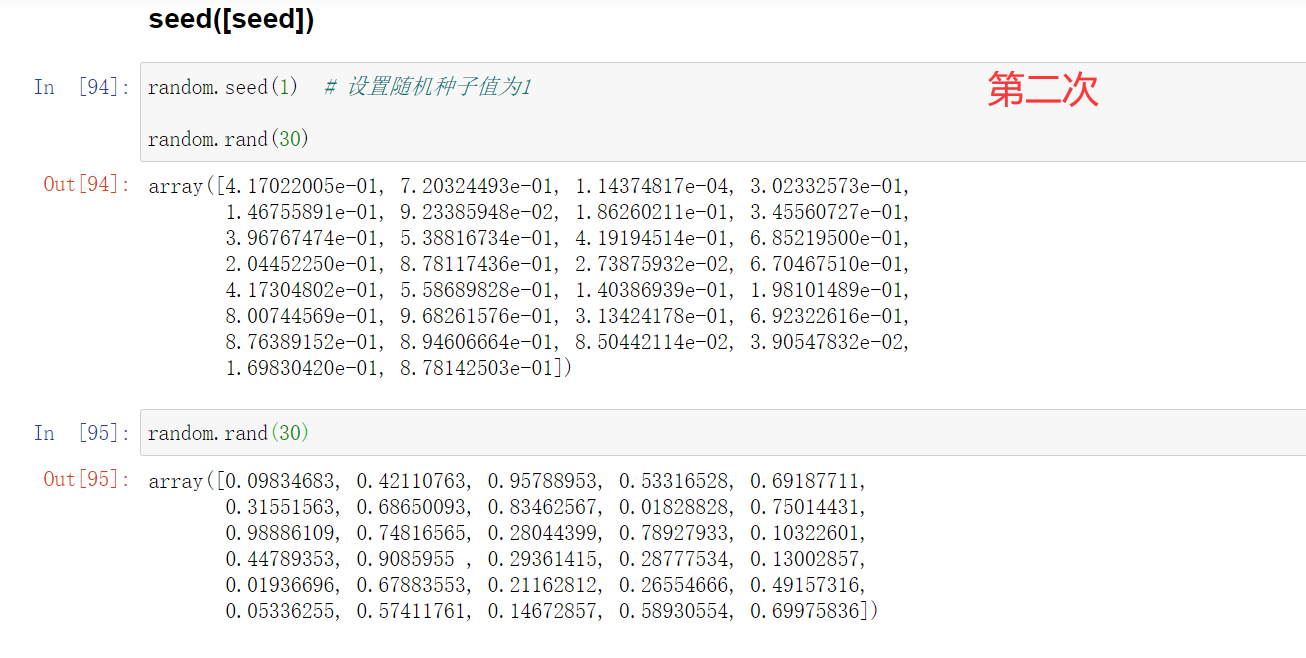The image size is (1306, 658).
Task: Click value 6.92322616e-01
Action: 827,316
